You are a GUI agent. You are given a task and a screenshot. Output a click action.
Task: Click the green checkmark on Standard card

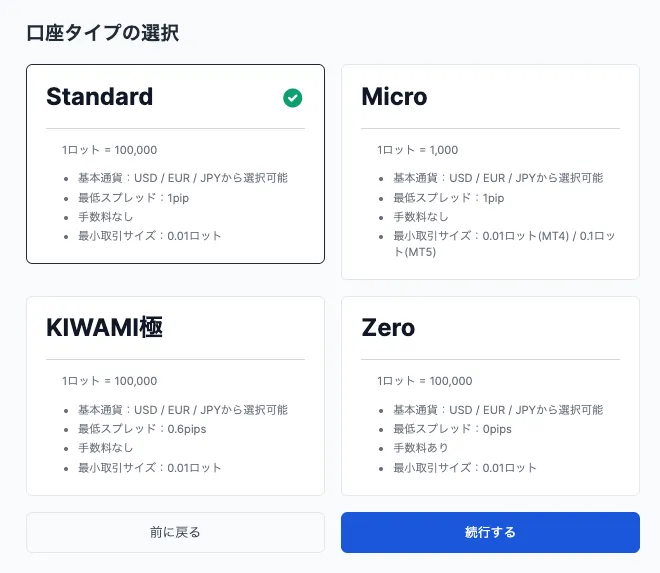point(292,97)
